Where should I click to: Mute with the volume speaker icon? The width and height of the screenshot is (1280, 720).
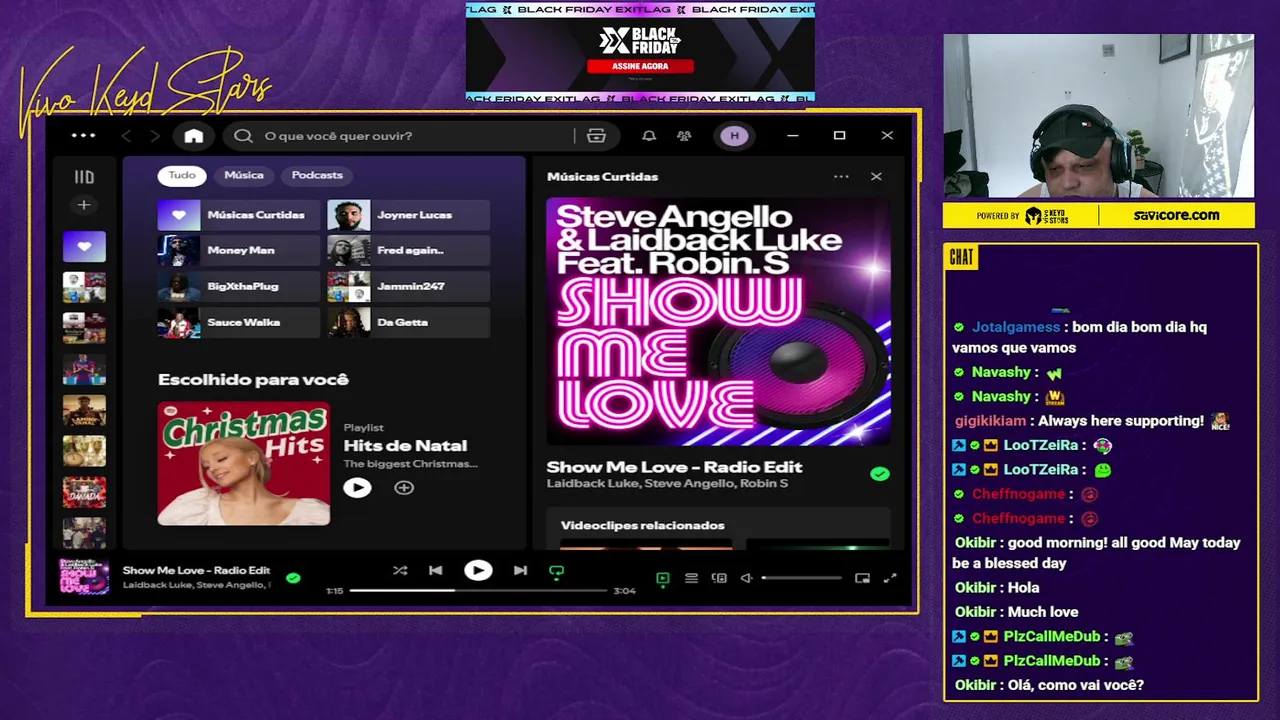point(746,578)
